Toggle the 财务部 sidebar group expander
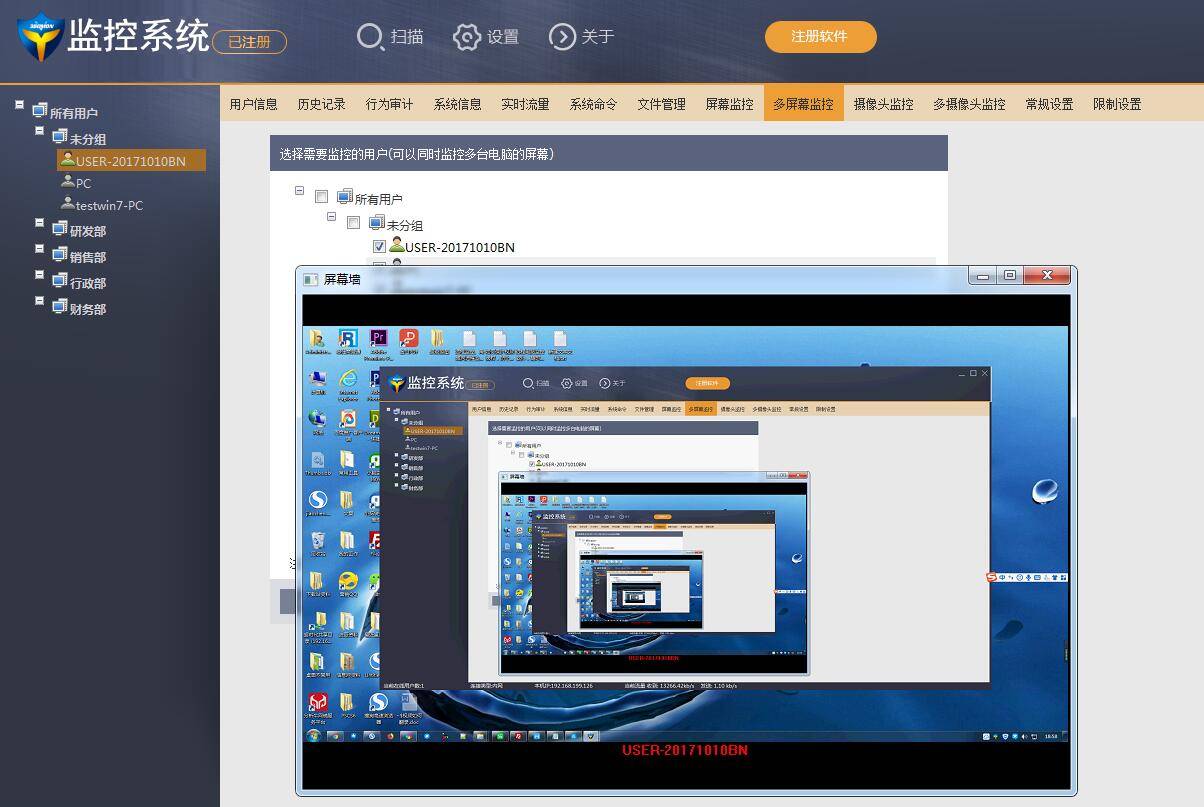Image resolution: width=1204 pixels, height=807 pixels. tap(40, 301)
